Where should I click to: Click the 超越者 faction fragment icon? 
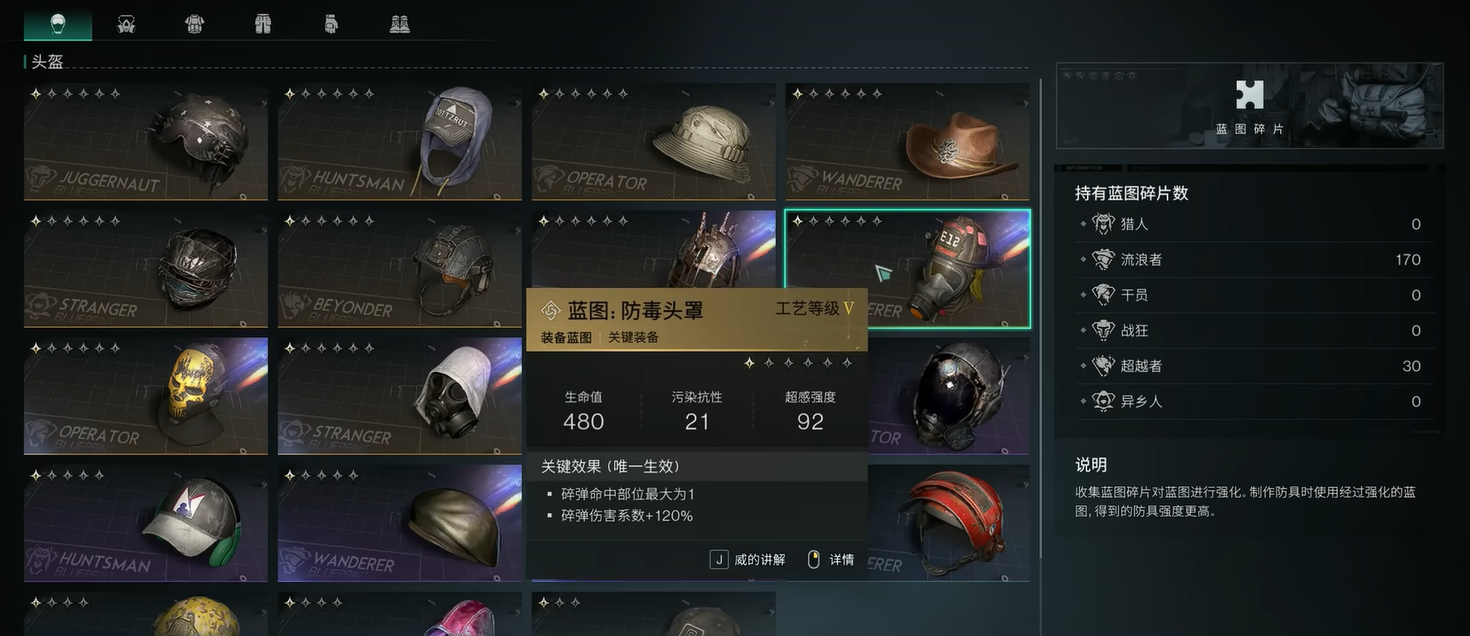pos(1103,366)
